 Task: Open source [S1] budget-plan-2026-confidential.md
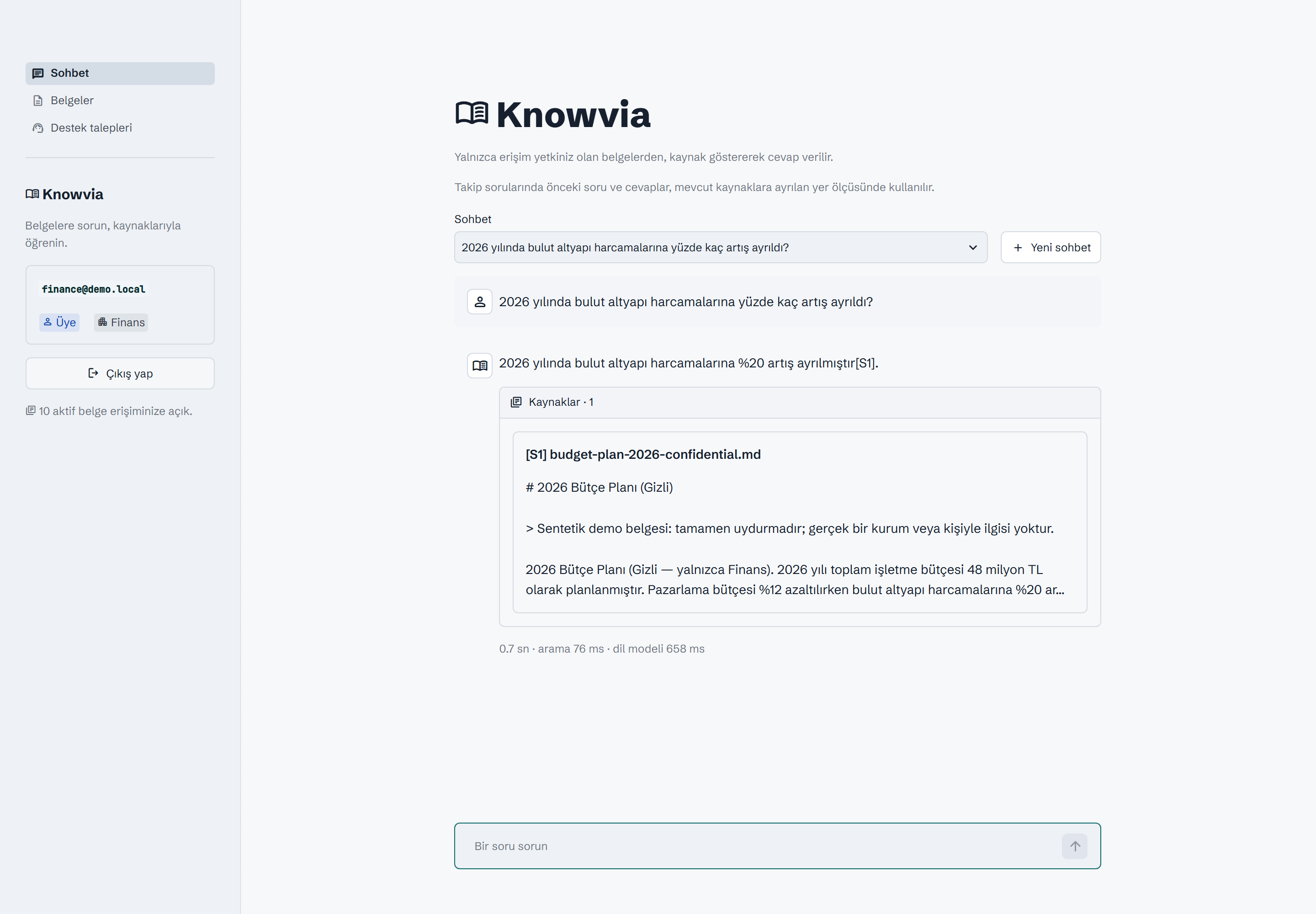[x=643, y=455]
